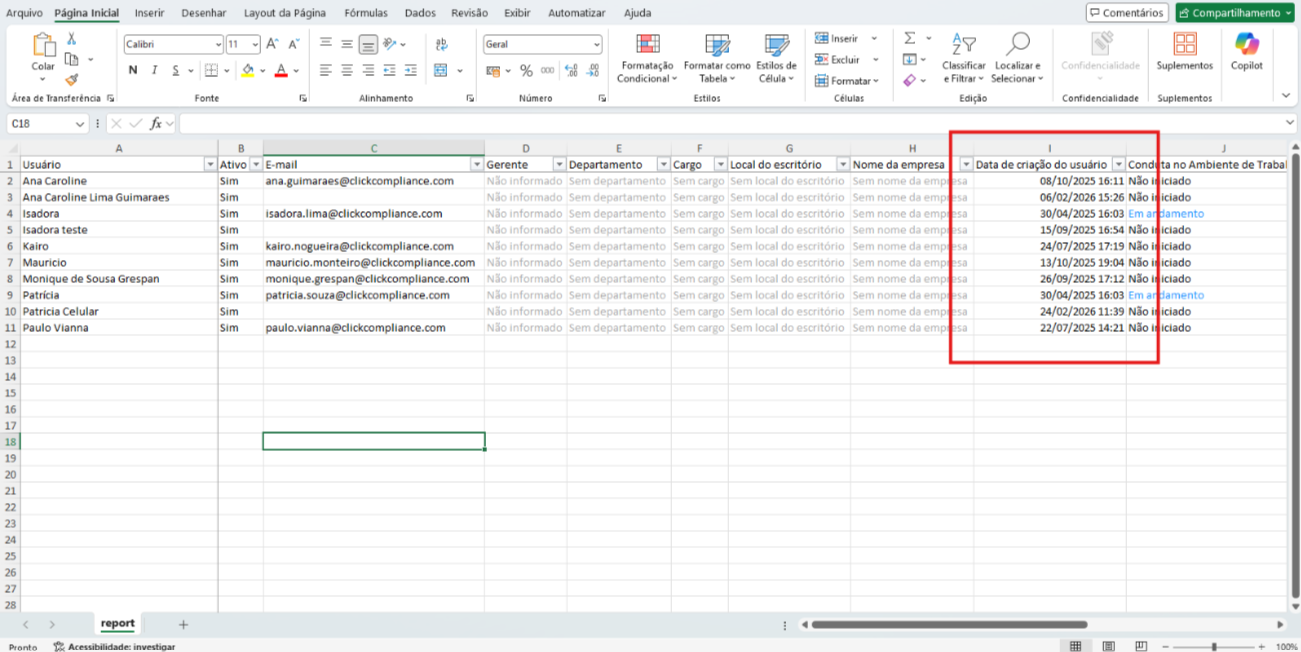Click the Merge and Center icon
The width and height of the screenshot is (1301, 652).
tap(441, 71)
